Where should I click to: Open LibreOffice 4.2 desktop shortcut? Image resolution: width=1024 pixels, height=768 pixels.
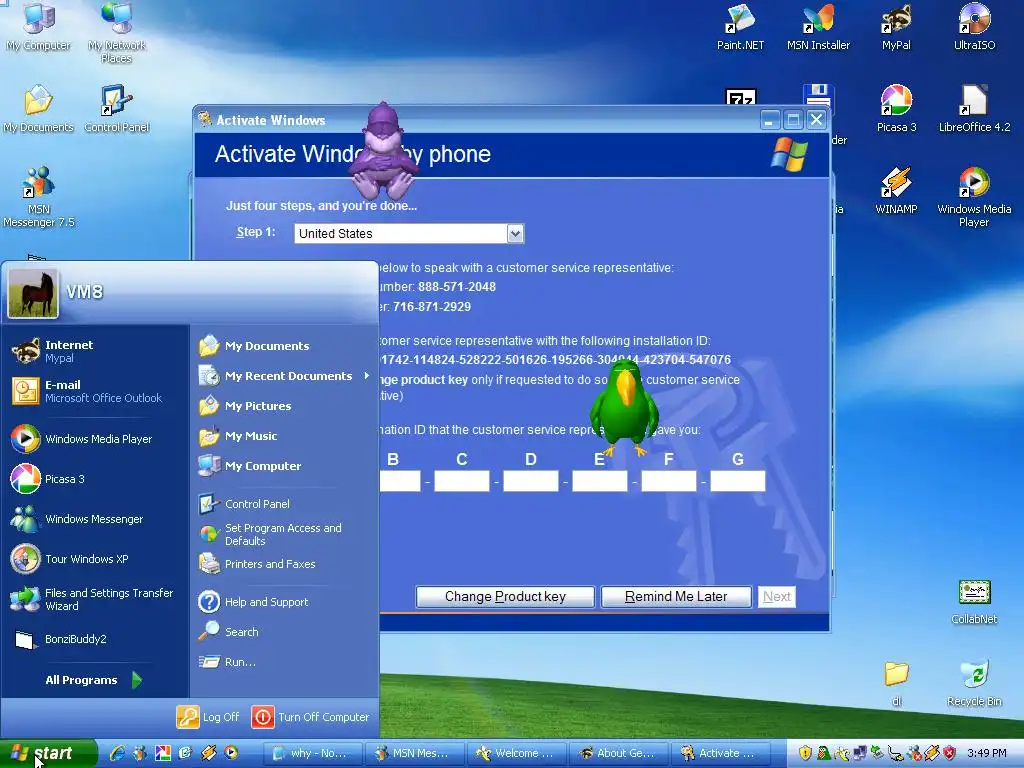pos(974,108)
